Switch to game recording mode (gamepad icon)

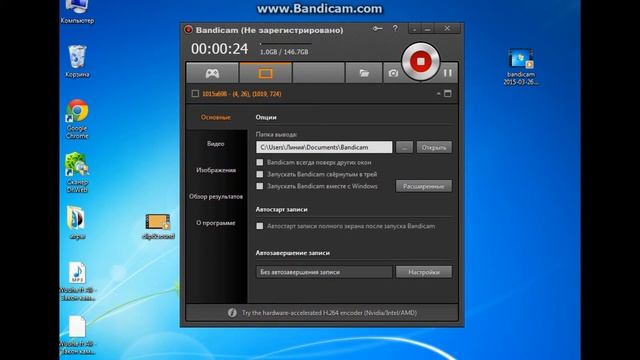pyautogui.click(x=212, y=73)
